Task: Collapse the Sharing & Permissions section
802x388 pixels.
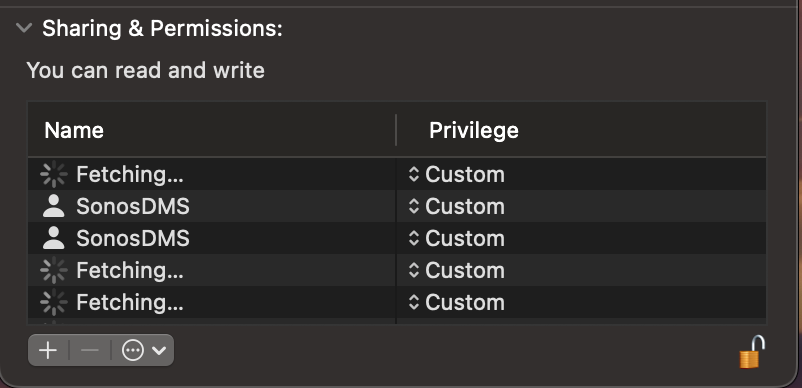Action: point(24,28)
